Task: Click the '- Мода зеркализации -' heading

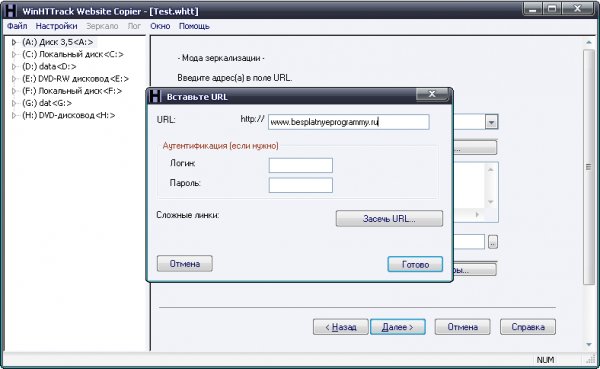Action: 221,58
